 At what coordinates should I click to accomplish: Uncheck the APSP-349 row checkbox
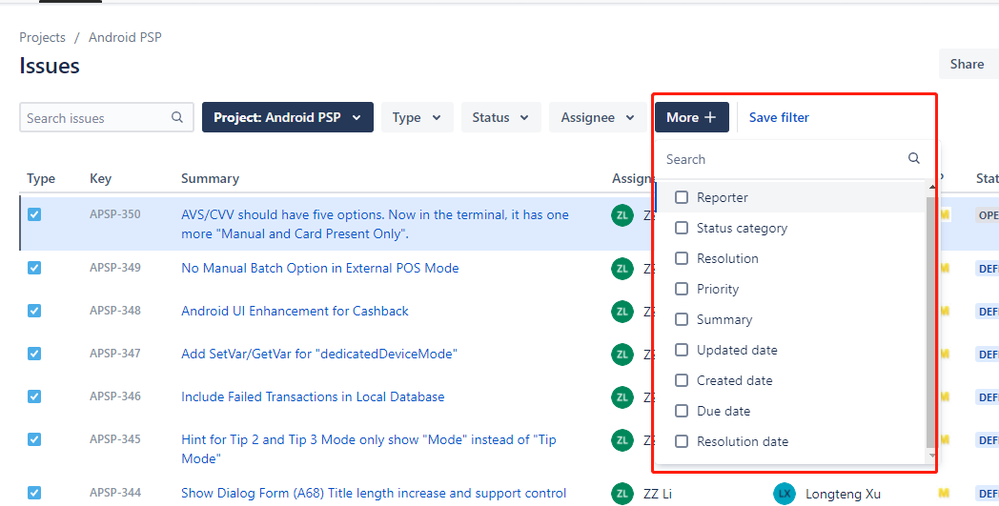34,268
